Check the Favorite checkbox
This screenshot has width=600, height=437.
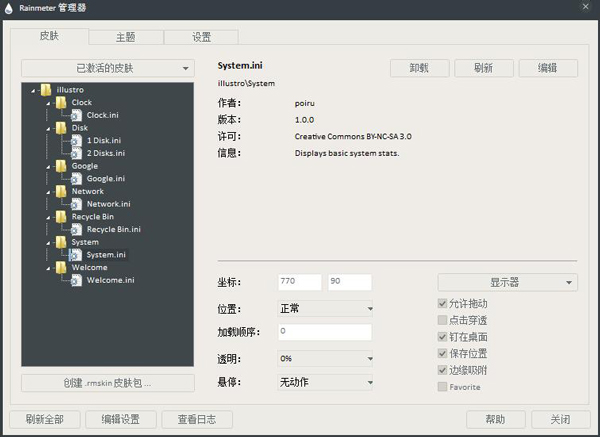(x=442, y=386)
